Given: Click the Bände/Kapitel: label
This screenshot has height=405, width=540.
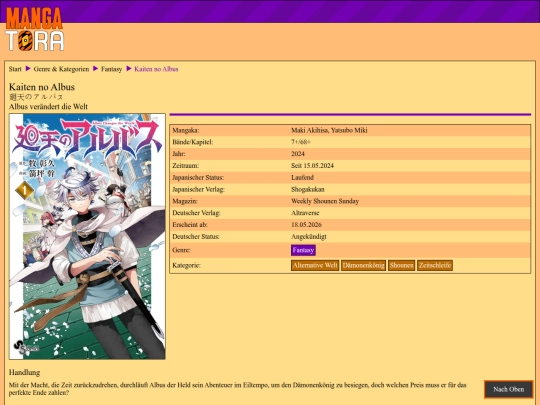Looking at the screenshot, I should [193, 142].
